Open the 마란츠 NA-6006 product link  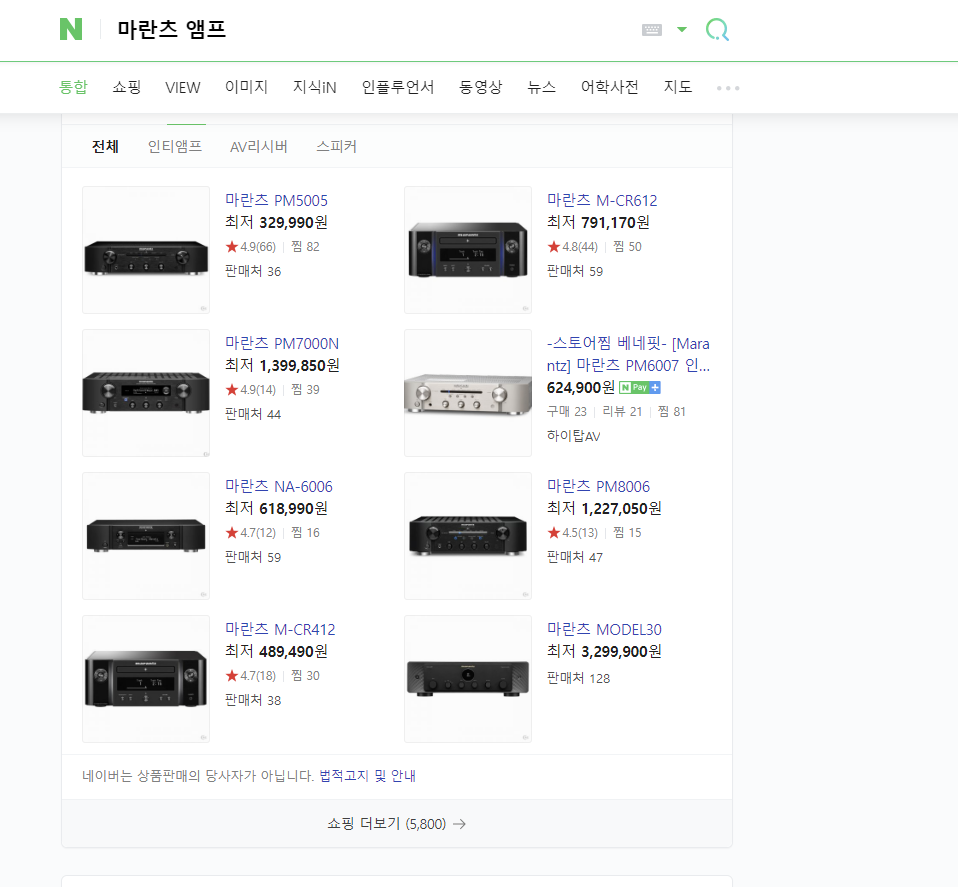click(279, 486)
